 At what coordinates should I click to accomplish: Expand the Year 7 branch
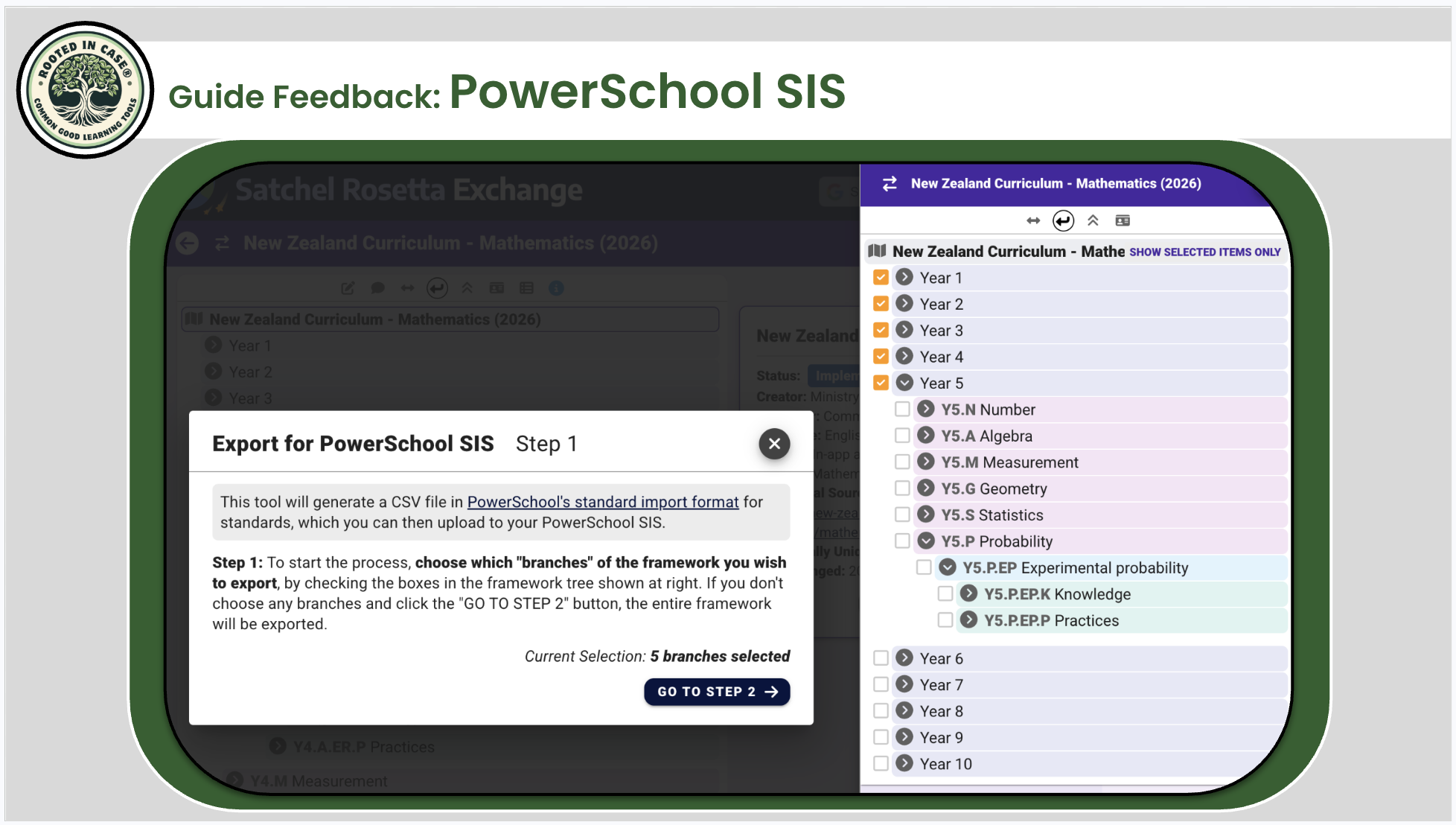click(x=904, y=684)
